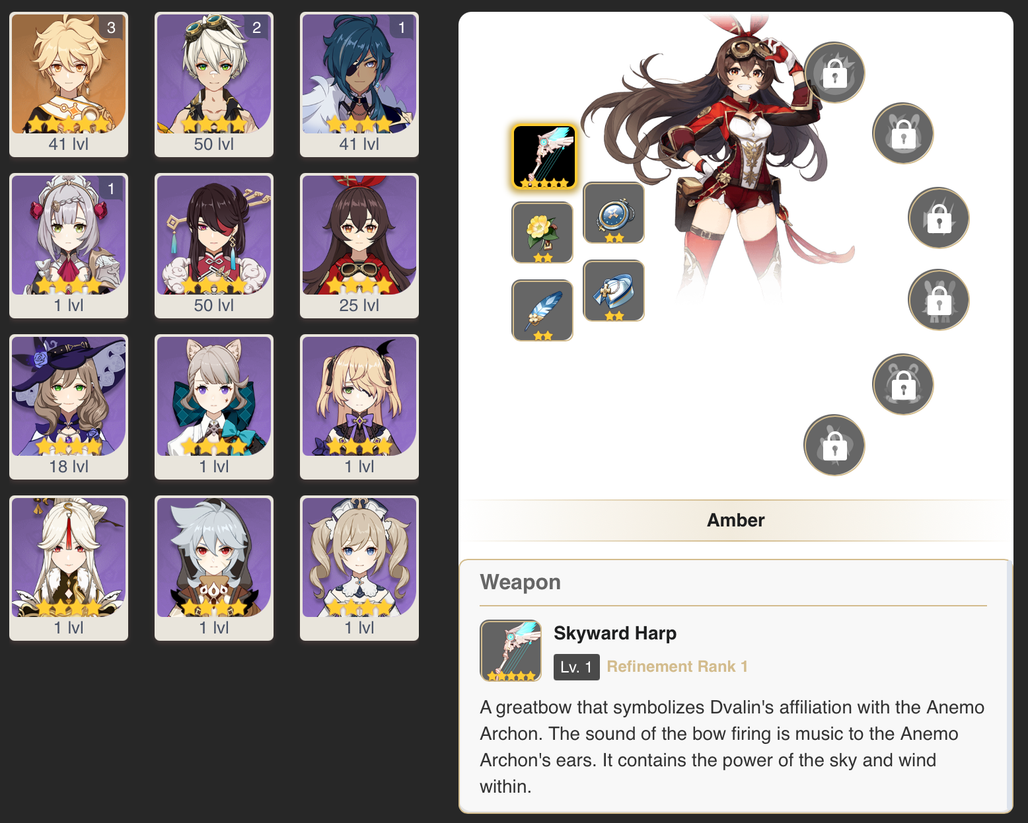
Task: Choose Bennett's character card level 50
Action: (214, 85)
